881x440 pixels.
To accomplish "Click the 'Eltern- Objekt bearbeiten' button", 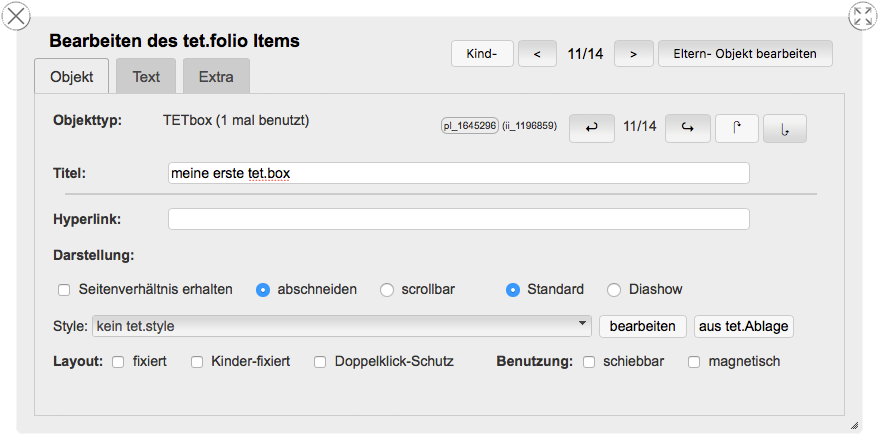I will pyautogui.click(x=745, y=54).
